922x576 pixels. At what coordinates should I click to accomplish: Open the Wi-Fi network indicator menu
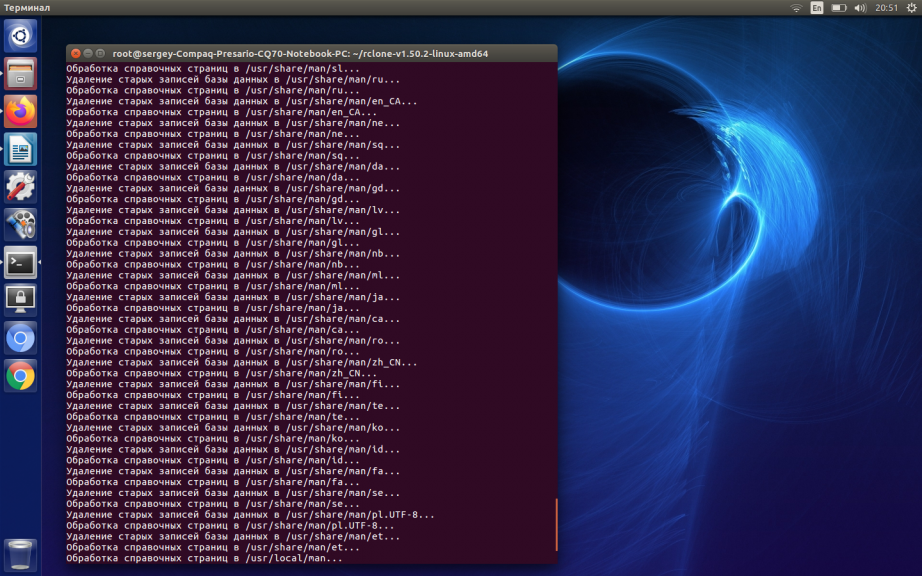tap(796, 8)
